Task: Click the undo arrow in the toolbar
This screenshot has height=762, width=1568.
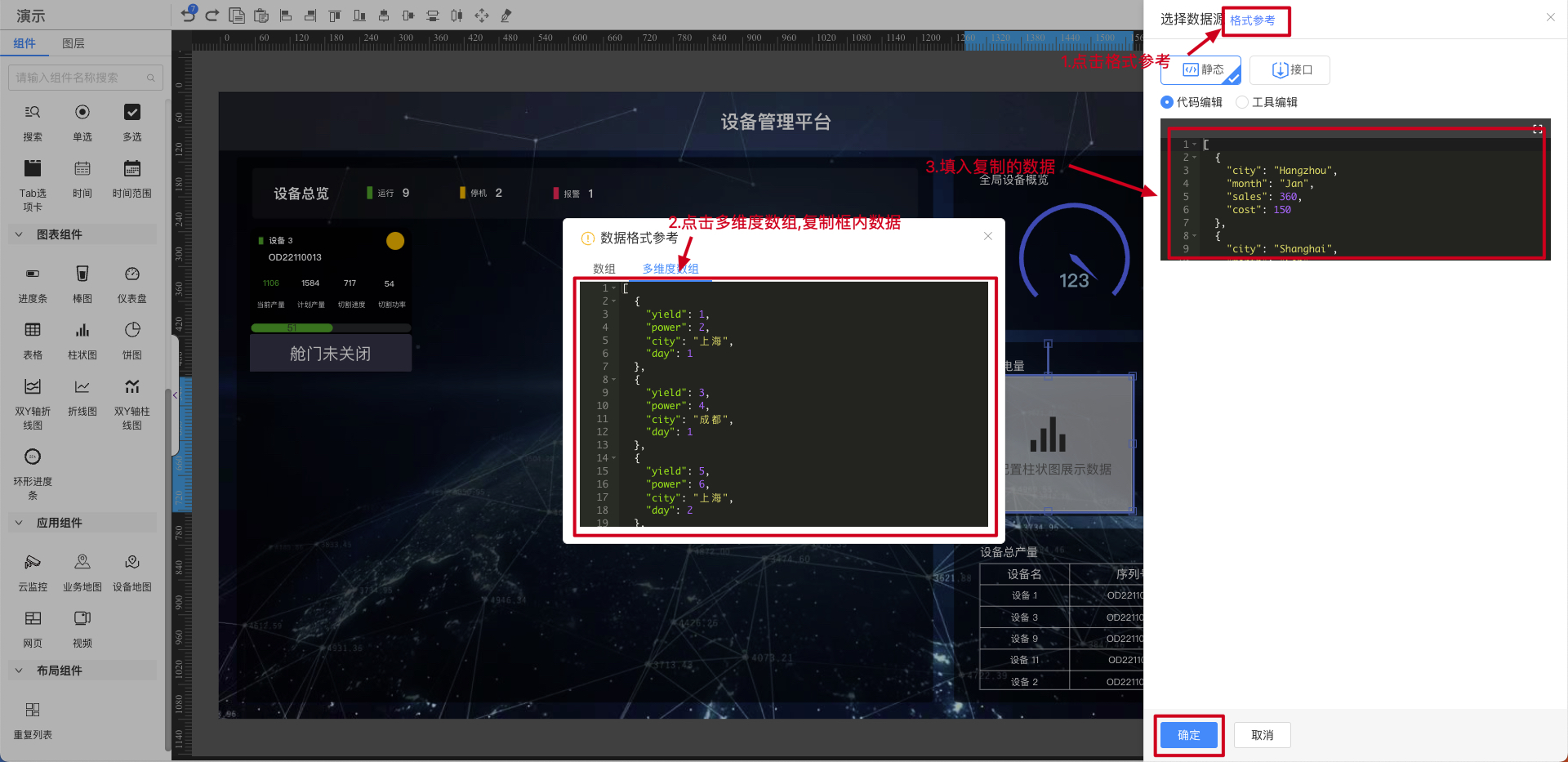Action: click(x=189, y=15)
